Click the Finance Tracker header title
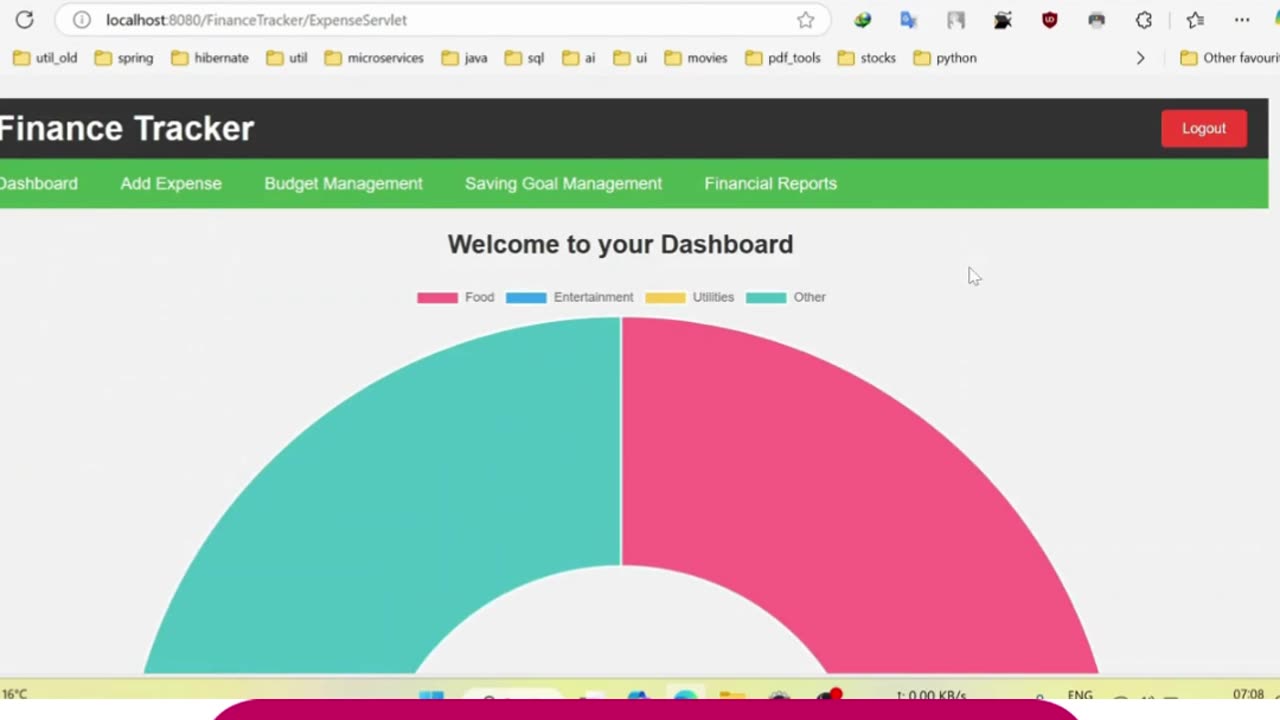This screenshot has width=1280, height=720. point(127,128)
